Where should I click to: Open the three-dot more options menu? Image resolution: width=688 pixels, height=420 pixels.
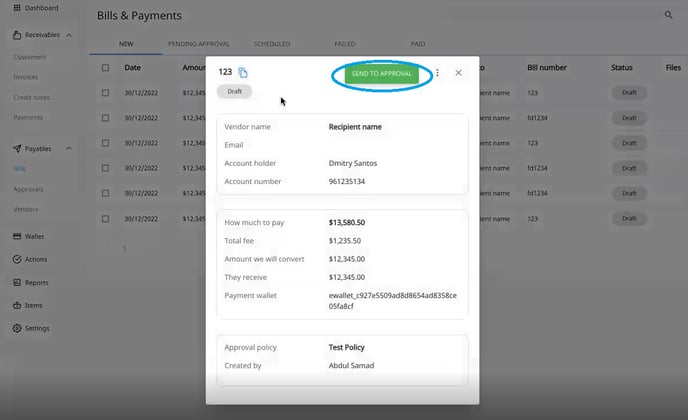coord(437,73)
